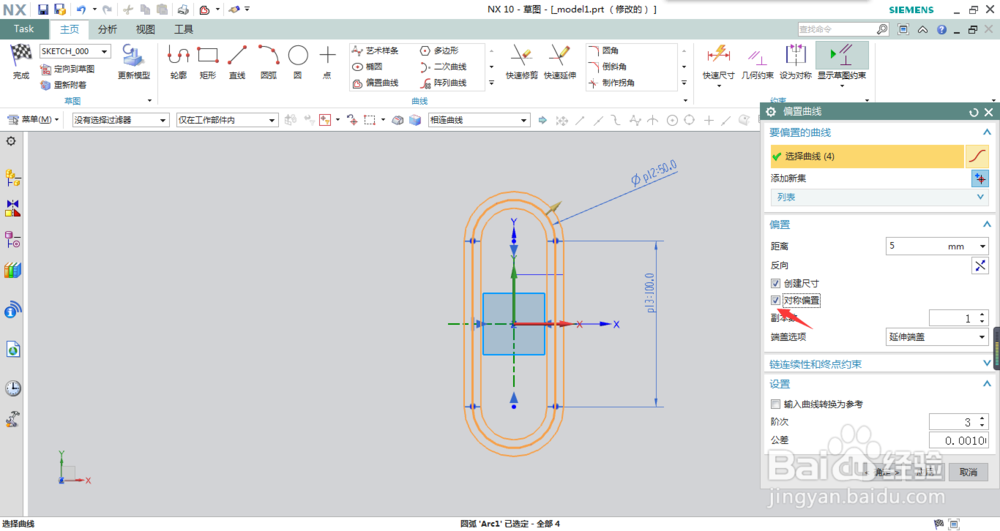Open the 距离 mm units dropdown arrow

click(982, 246)
